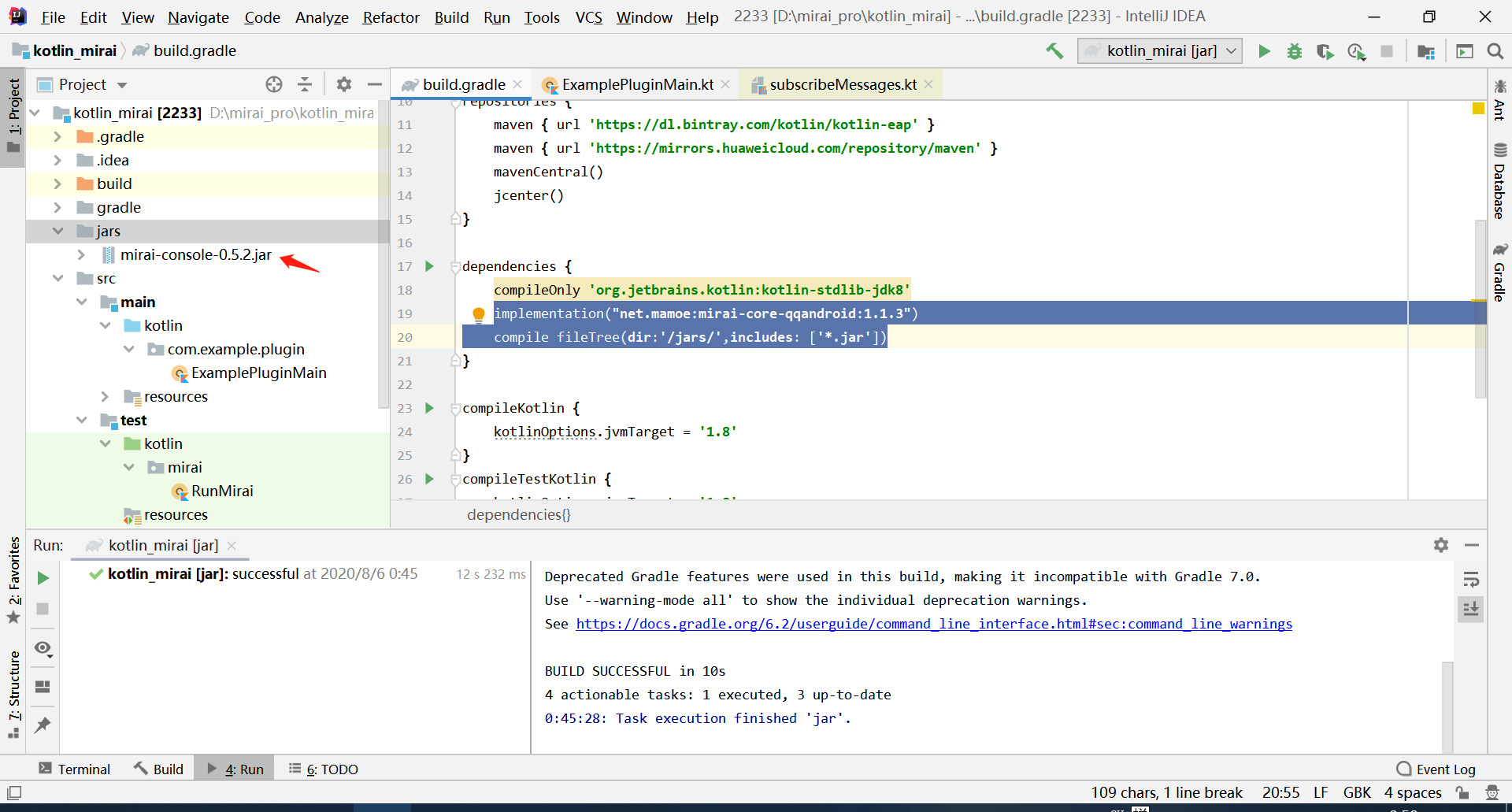Image resolution: width=1512 pixels, height=812 pixels.
Task: Change file encoding GBK in status bar
Action: pyautogui.click(x=1357, y=792)
